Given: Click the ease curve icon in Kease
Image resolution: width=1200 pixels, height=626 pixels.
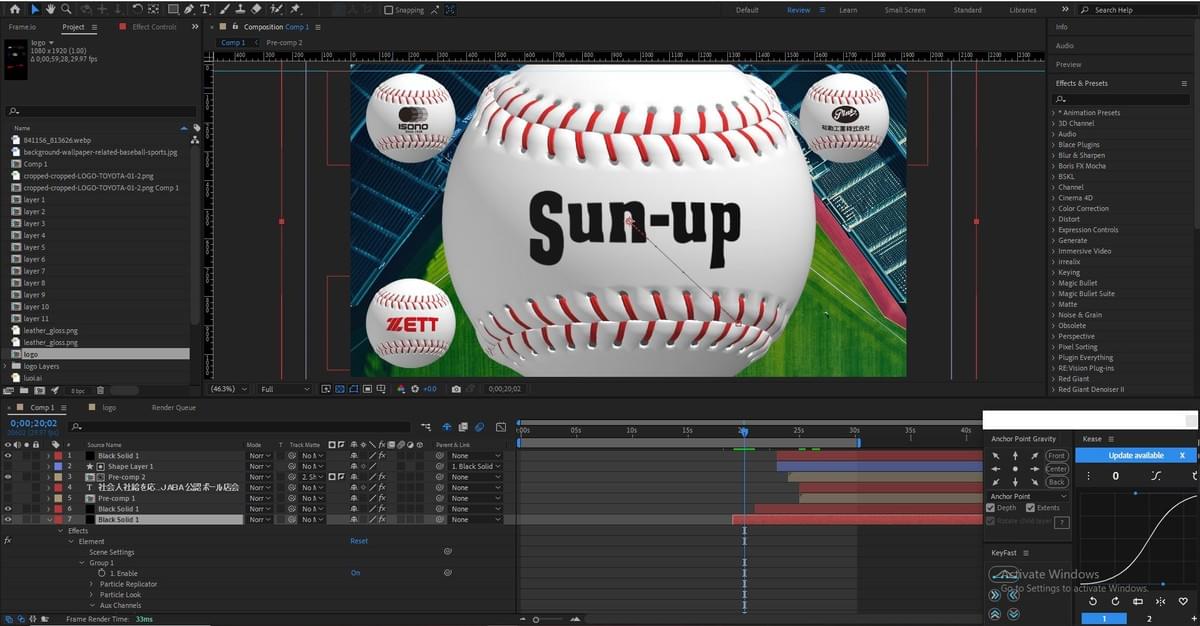Looking at the screenshot, I should point(1155,476).
